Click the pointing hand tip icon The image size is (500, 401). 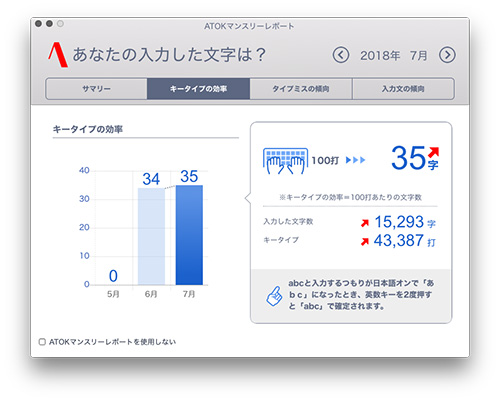tap(274, 296)
